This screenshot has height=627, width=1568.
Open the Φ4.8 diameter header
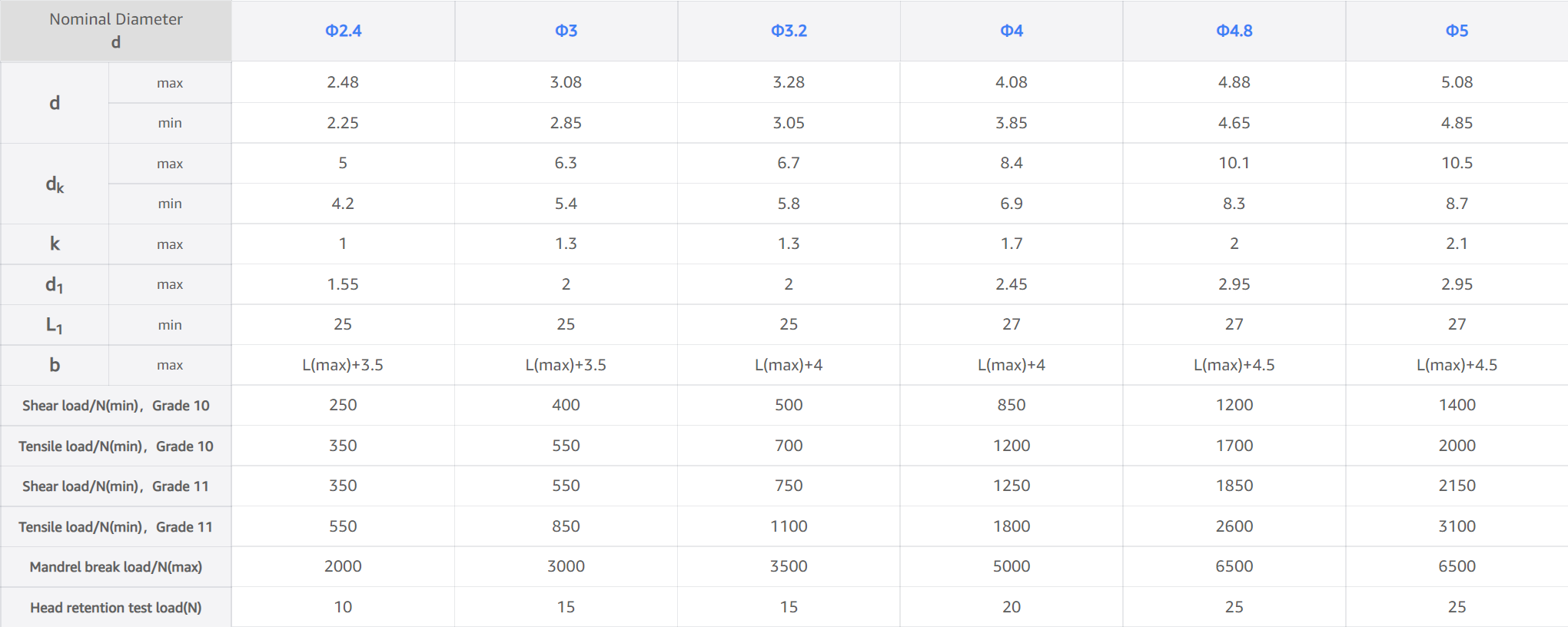[x=1234, y=31]
